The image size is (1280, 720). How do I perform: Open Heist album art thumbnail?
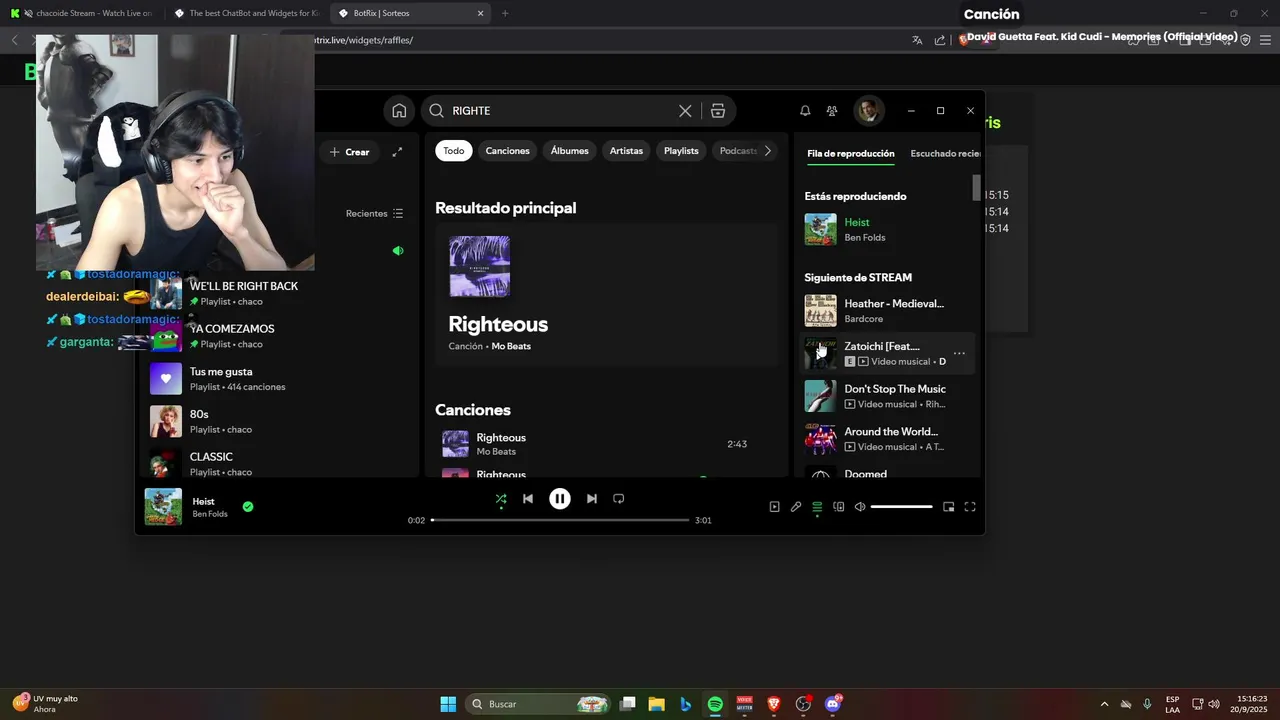point(163,507)
